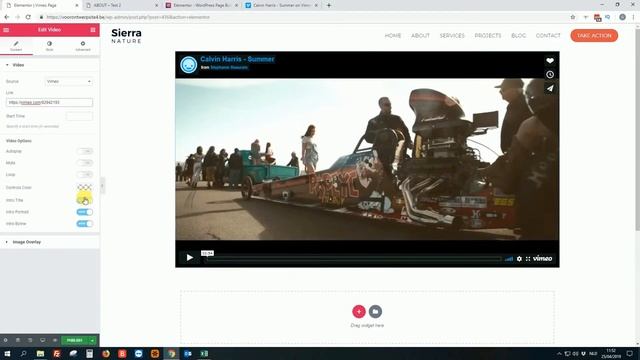Open the BLOG menu item
This screenshot has width=640, height=360.
point(518,36)
